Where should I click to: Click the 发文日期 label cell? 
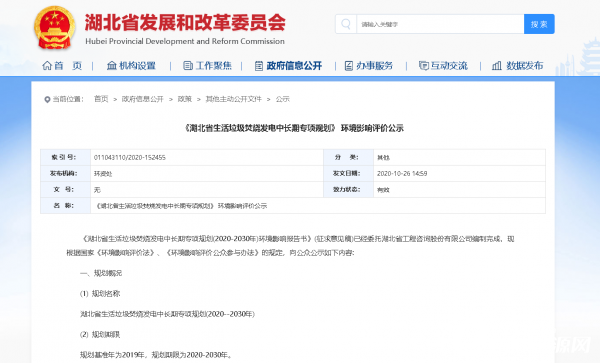348,173
